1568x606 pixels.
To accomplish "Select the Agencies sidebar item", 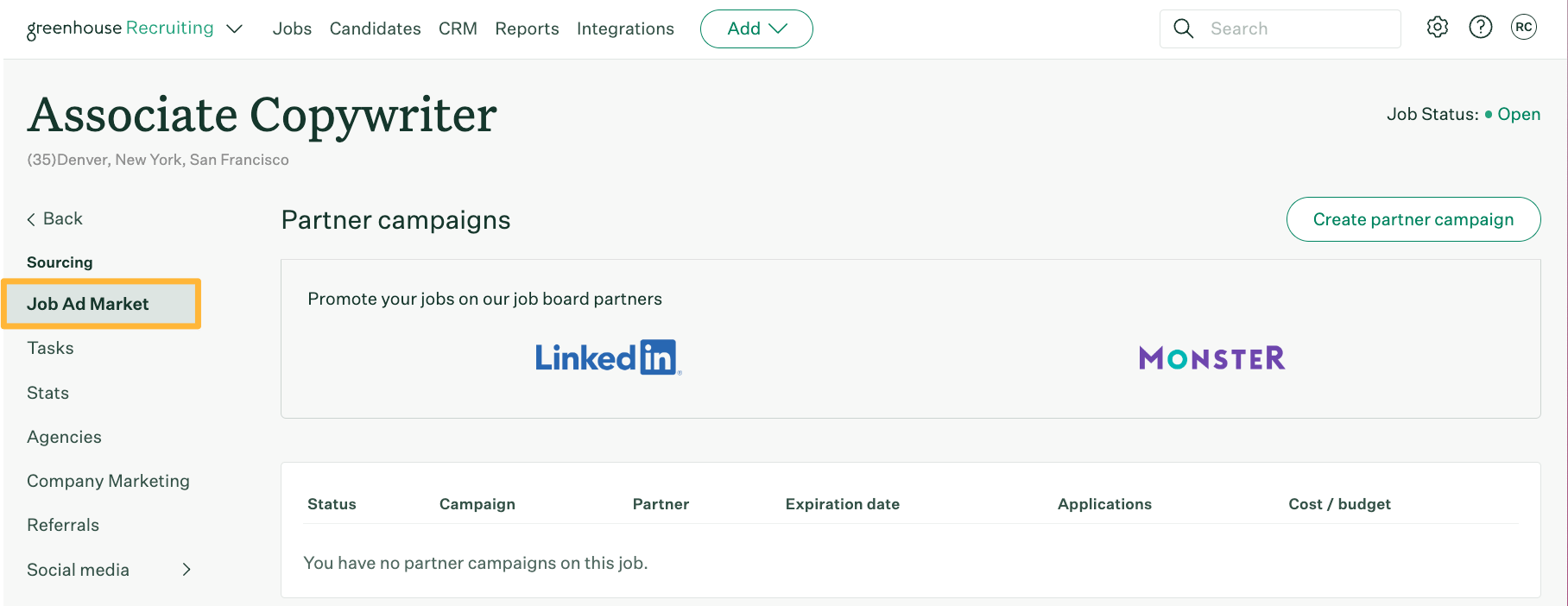I will pyautogui.click(x=64, y=437).
